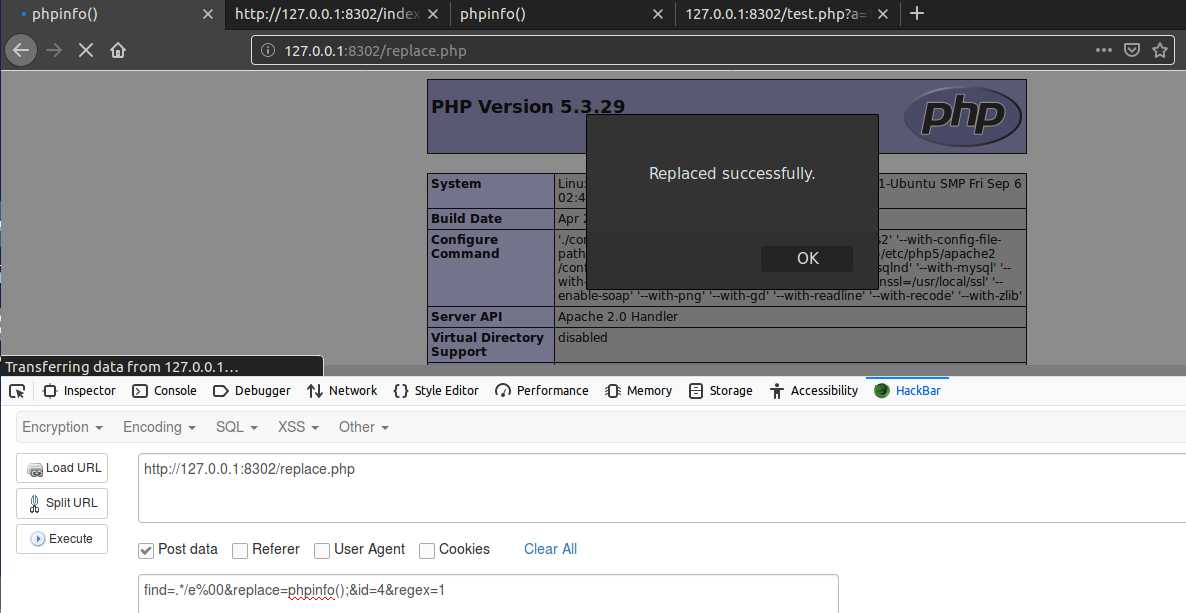Click the 'Replaced successfully.' dialog text
The width and height of the screenshot is (1186, 613).
click(731, 173)
